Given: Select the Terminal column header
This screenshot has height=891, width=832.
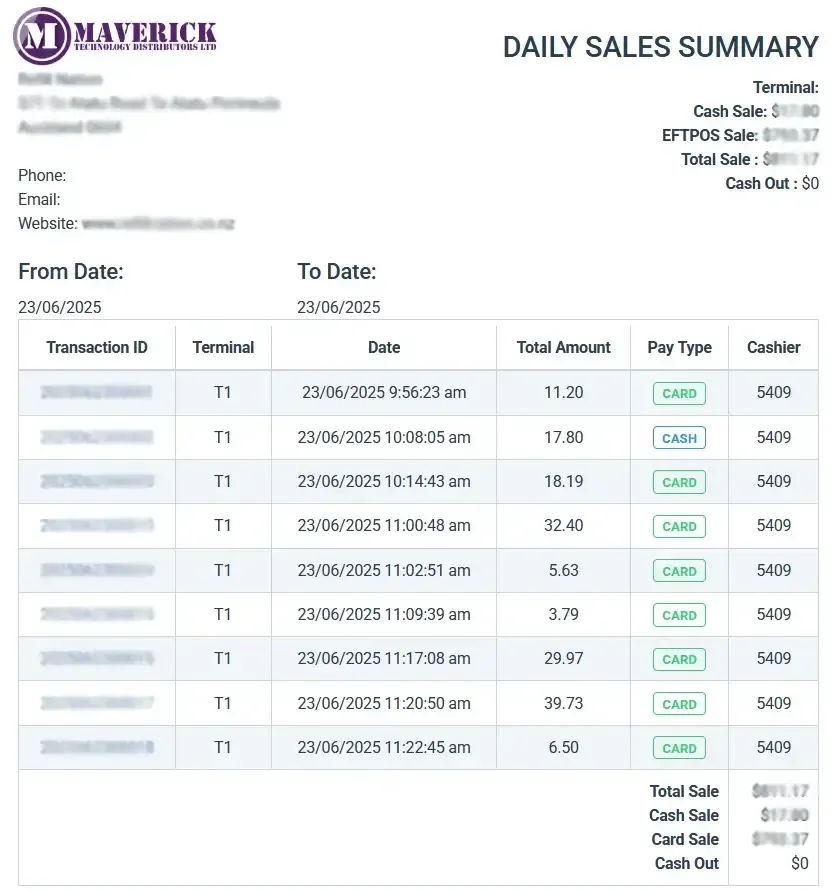Looking at the screenshot, I should tap(223, 347).
